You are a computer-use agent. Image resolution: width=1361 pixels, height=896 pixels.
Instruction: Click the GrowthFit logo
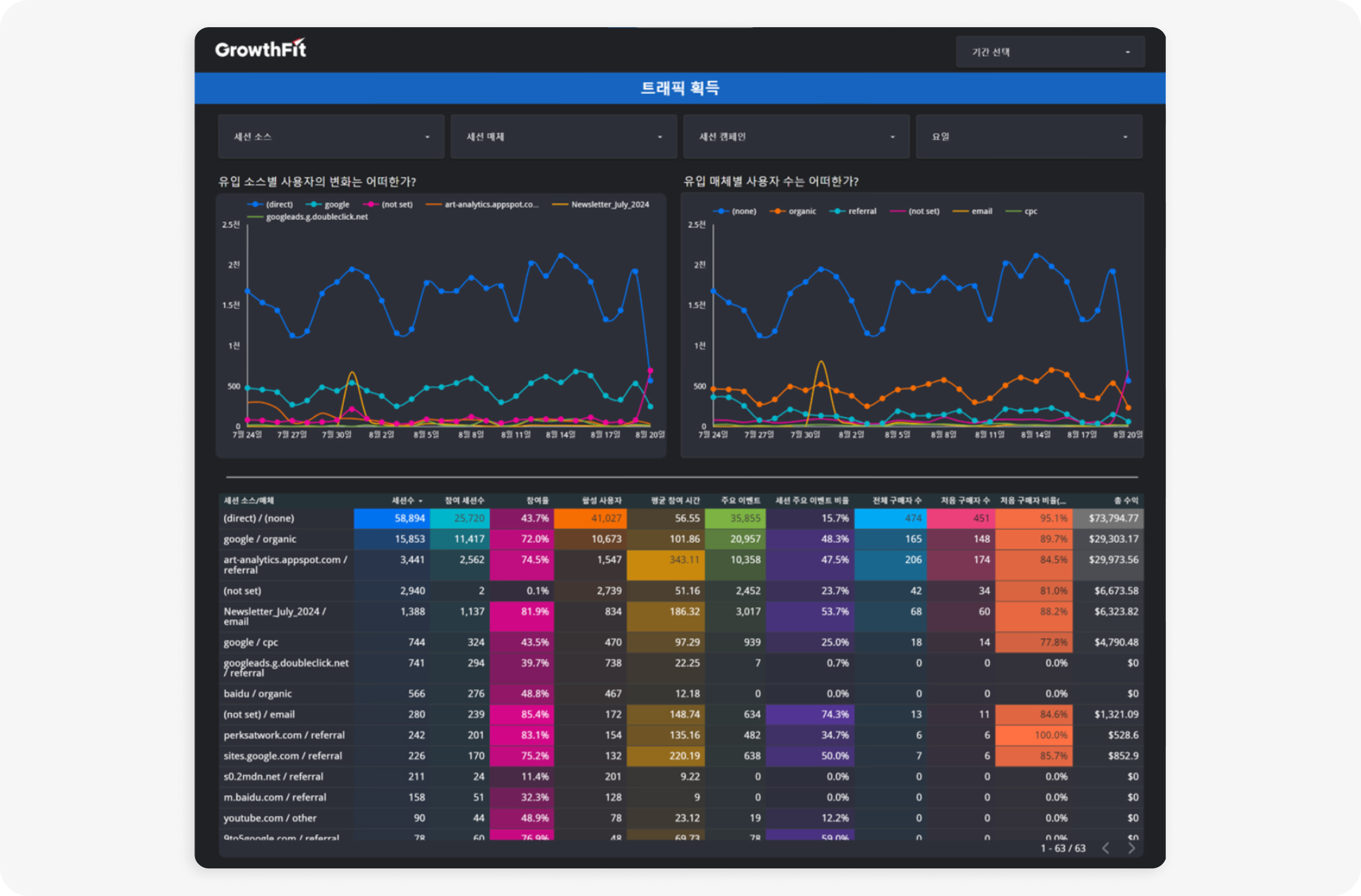261,49
